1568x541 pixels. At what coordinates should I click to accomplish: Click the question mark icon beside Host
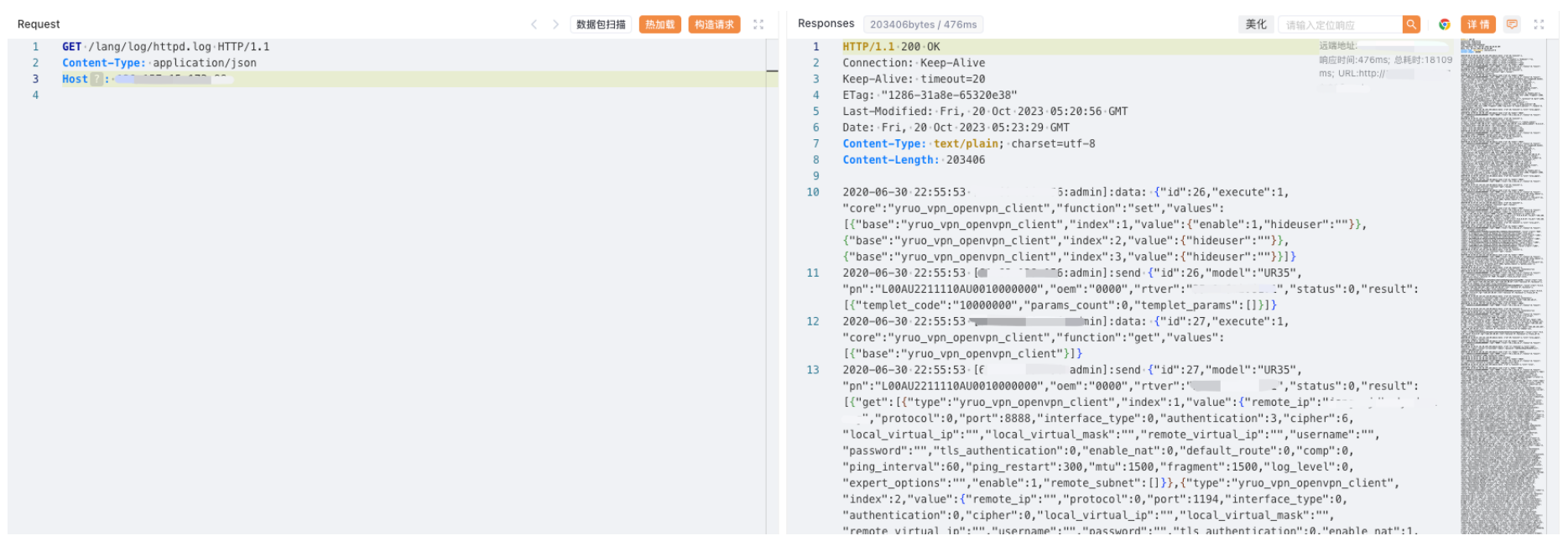click(x=96, y=79)
